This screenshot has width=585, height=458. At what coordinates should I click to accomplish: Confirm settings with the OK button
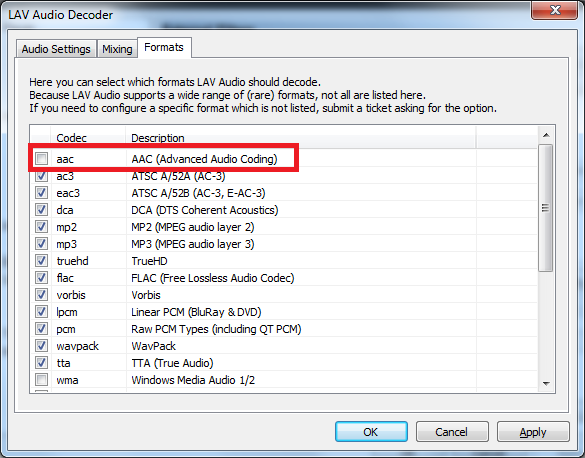(371, 432)
